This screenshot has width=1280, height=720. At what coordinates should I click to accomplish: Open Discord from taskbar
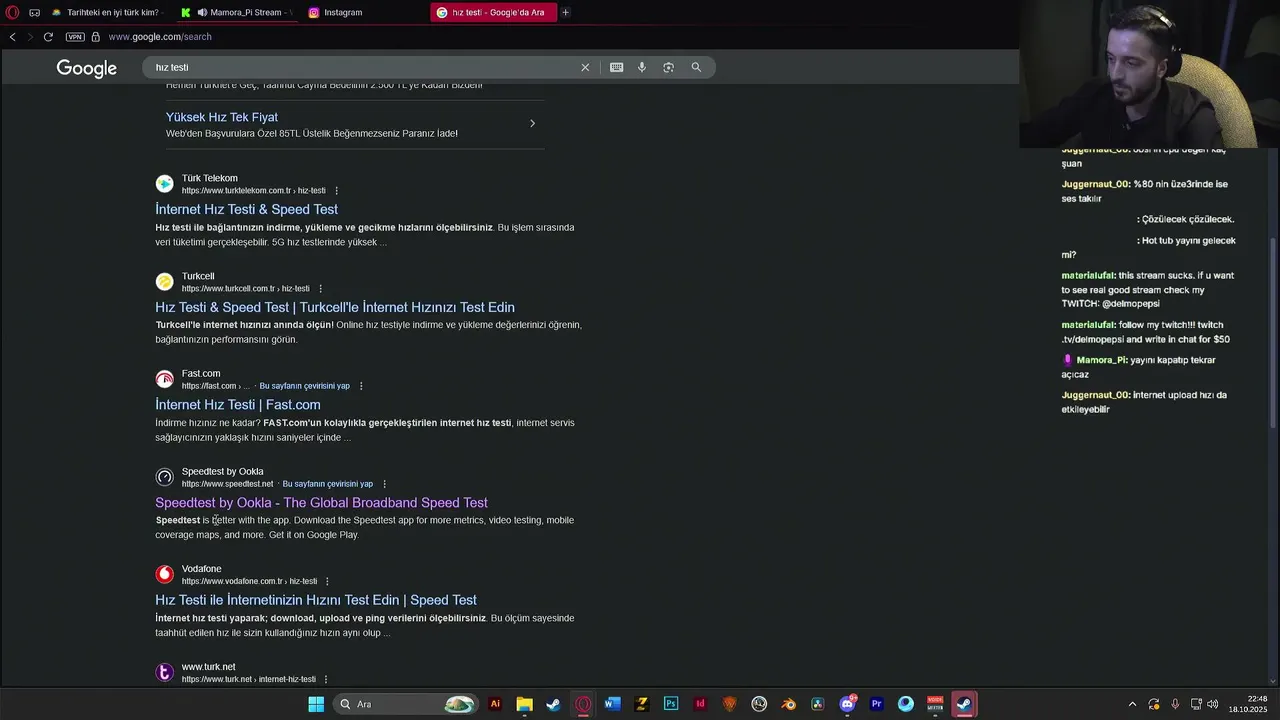click(847, 704)
